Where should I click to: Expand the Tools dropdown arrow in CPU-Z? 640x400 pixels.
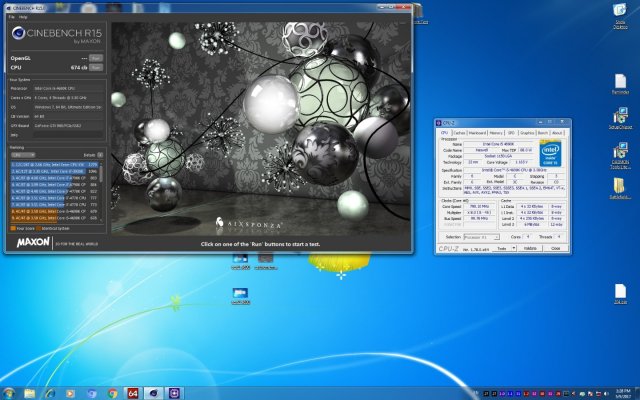point(514,248)
